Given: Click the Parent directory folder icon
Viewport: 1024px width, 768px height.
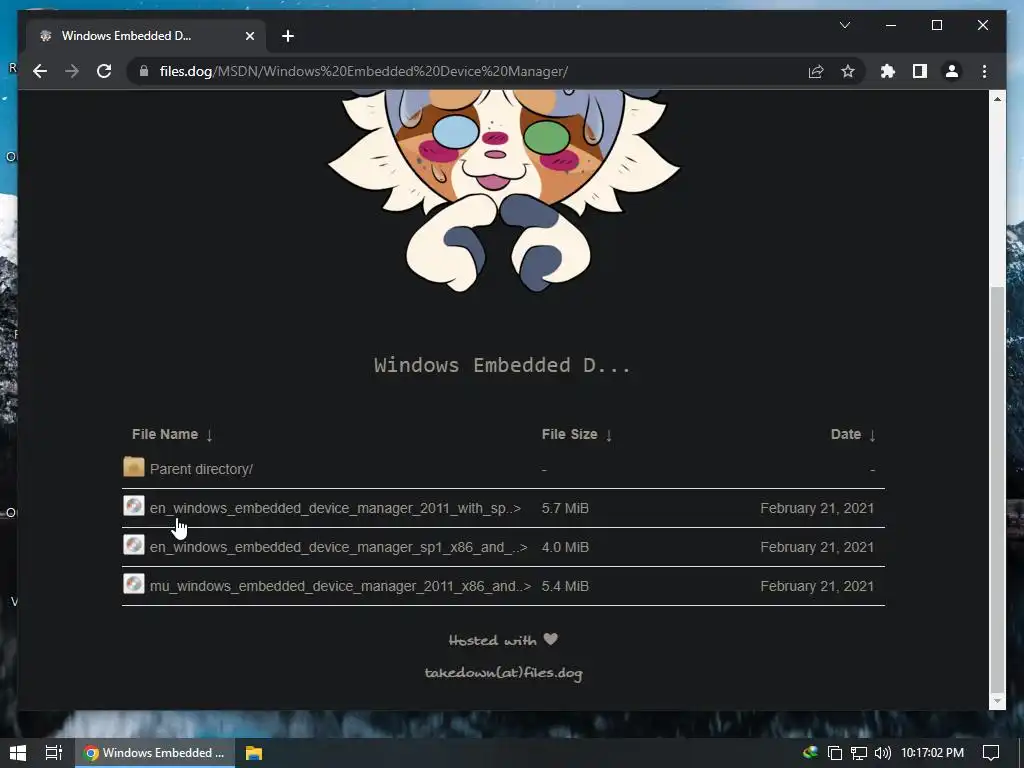Looking at the screenshot, I should [134, 467].
